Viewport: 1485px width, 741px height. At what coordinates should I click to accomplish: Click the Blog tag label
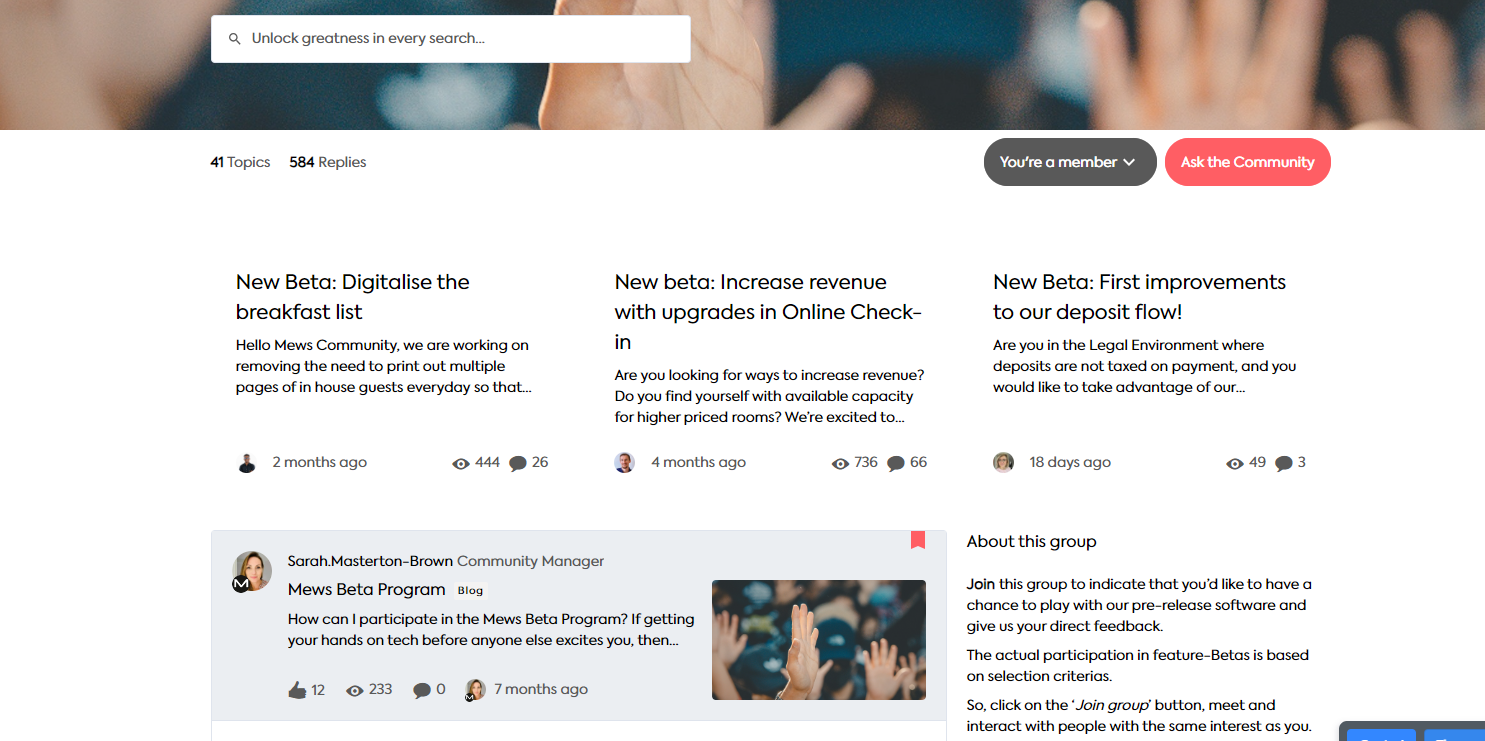click(471, 591)
